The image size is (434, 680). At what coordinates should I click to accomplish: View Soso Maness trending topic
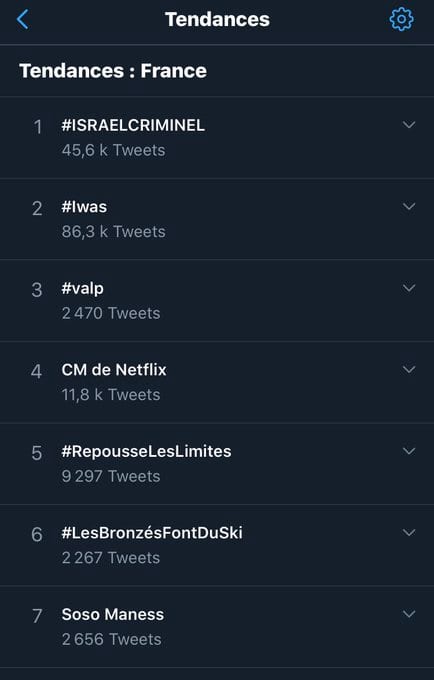coord(113,615)
